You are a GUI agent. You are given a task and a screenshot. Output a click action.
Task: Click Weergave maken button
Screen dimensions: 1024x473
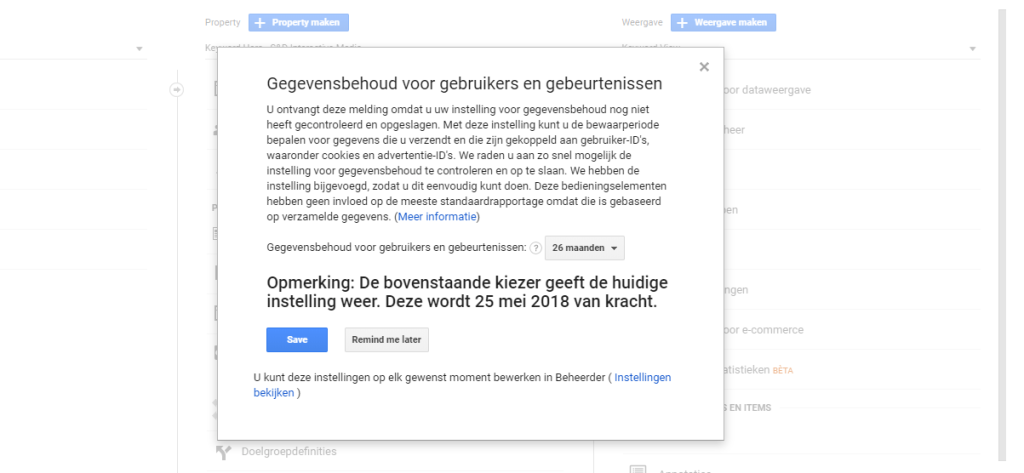click(723, 22)
